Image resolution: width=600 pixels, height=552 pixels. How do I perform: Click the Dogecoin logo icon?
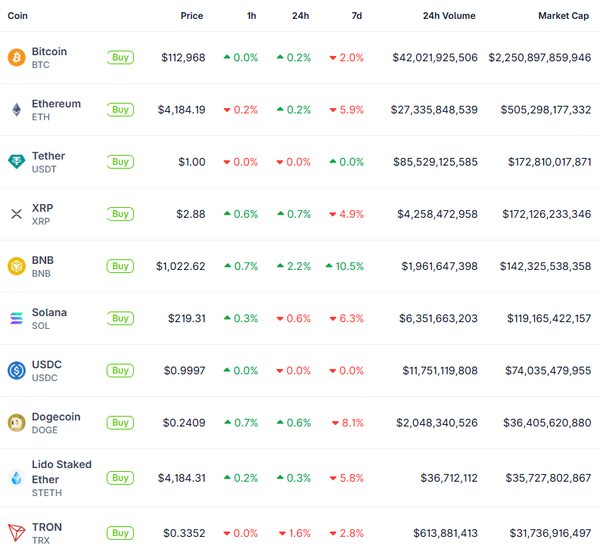(x=16, y=422)
